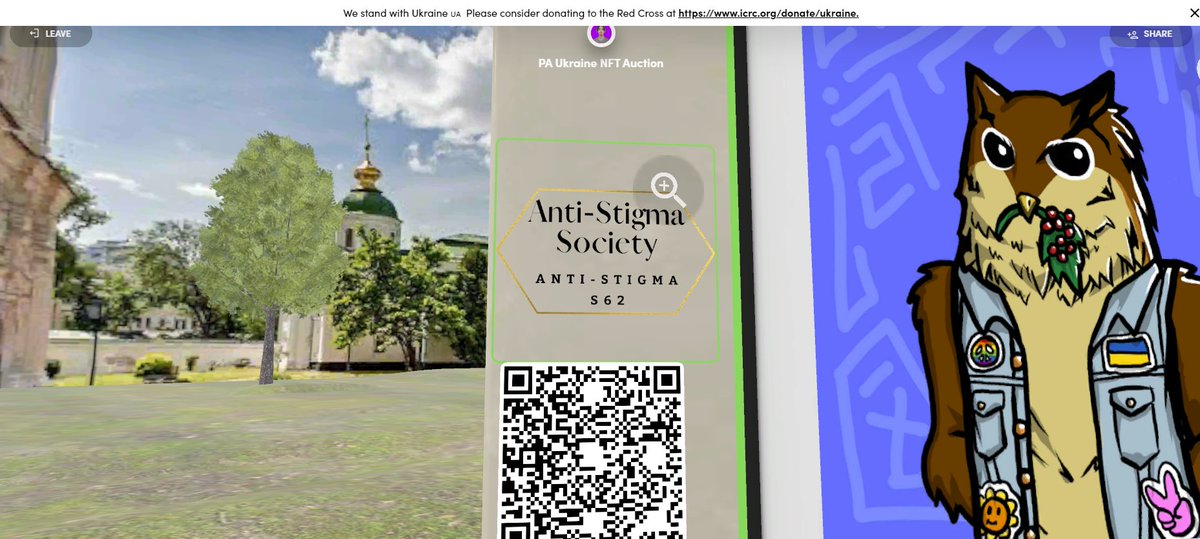Click the 'We stand with Ukraine' banner text
This screenshot has width=1200, height=539.
tap(395, 13)
